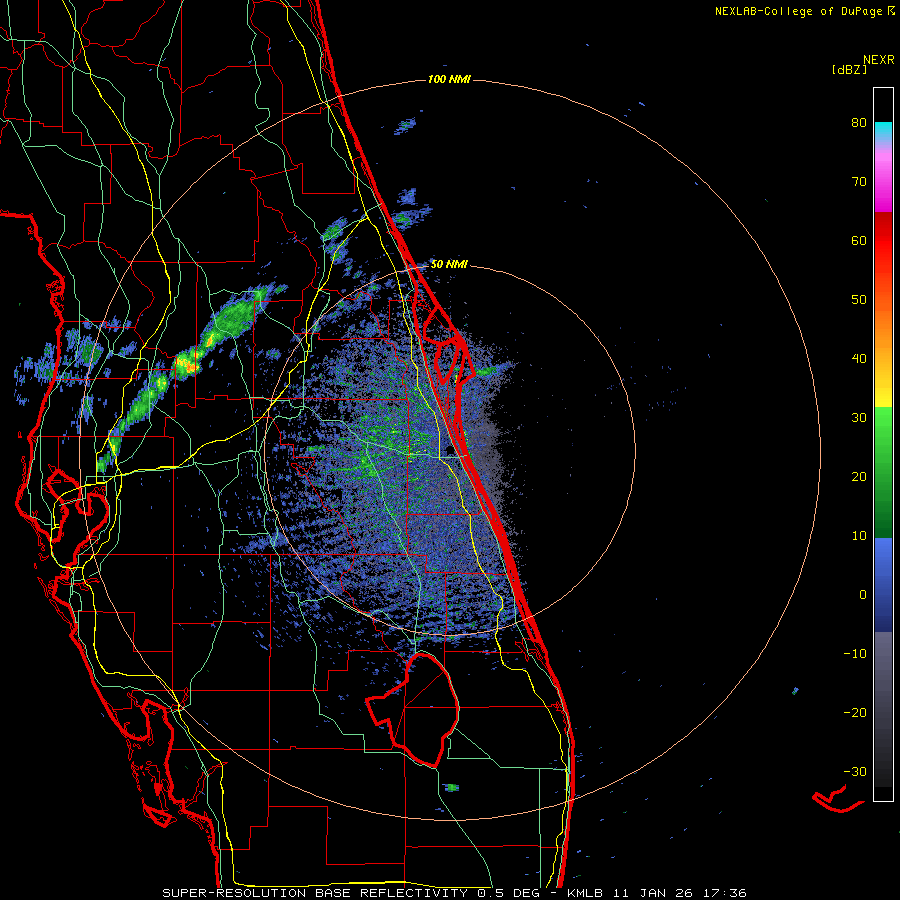Image resolution: width=900 pixels, height=900 pixels.
Task: Click the -10 value on the dBZ scale
Action: (855, 653)
